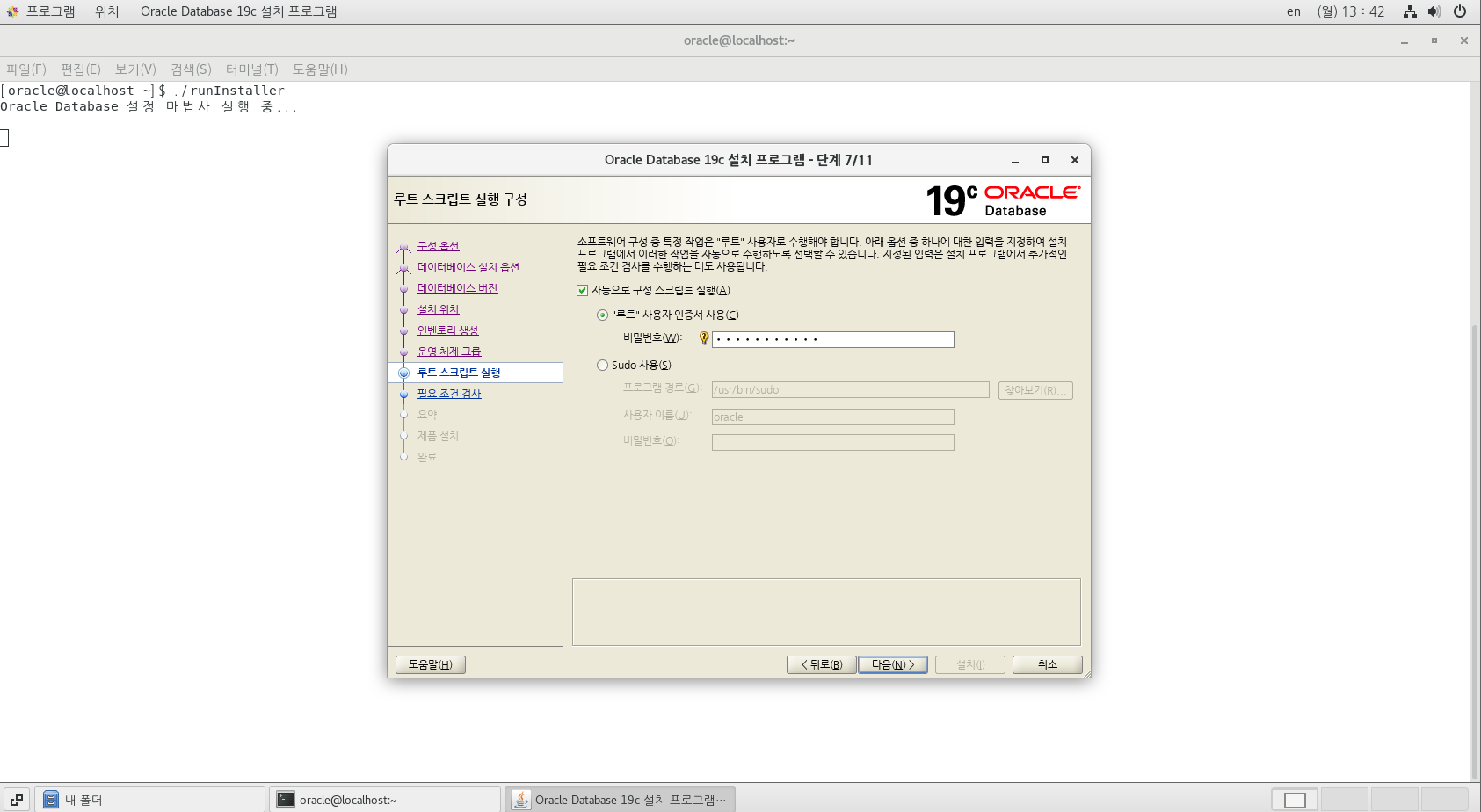Viewport: 1481px width, 812px height.
Task: Click the password hint lightbulb icon
Action: click(x=703, y=338)
